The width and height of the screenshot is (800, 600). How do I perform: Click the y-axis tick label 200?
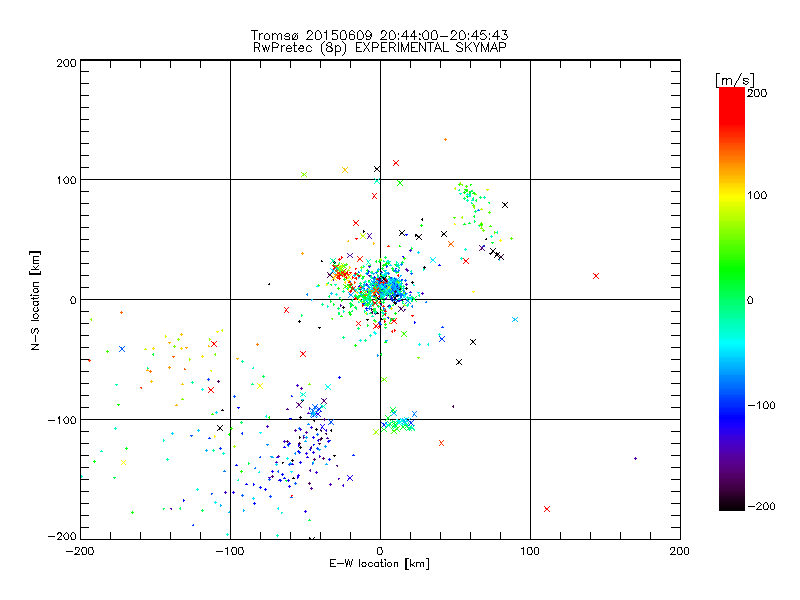tap(66, 63)
